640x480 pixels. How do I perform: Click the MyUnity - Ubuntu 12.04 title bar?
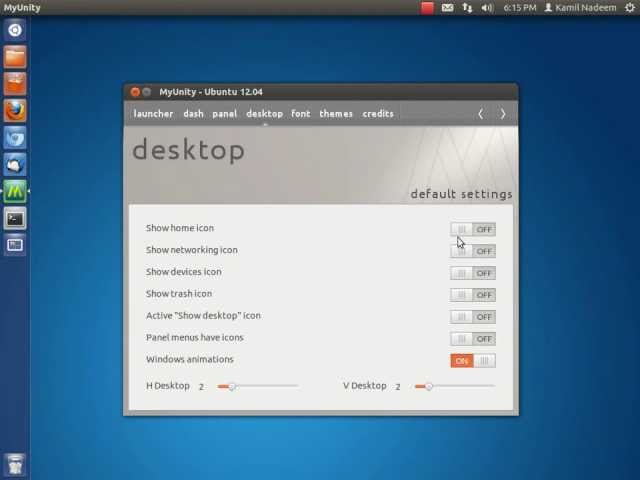tap(321, 92)
